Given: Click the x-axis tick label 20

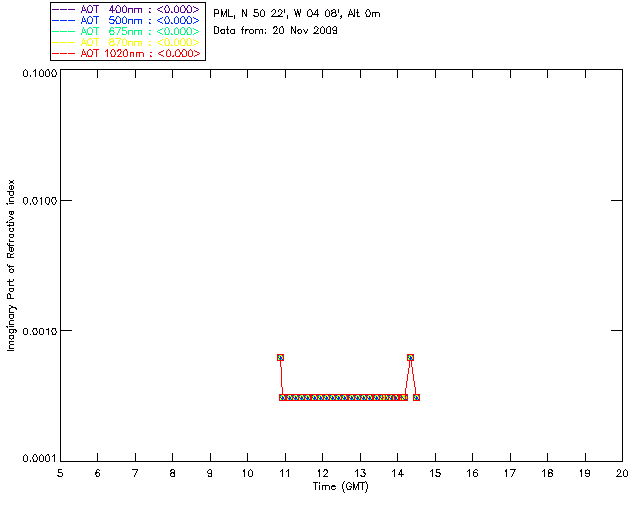Looking at the screenshot, I should 622,473.
